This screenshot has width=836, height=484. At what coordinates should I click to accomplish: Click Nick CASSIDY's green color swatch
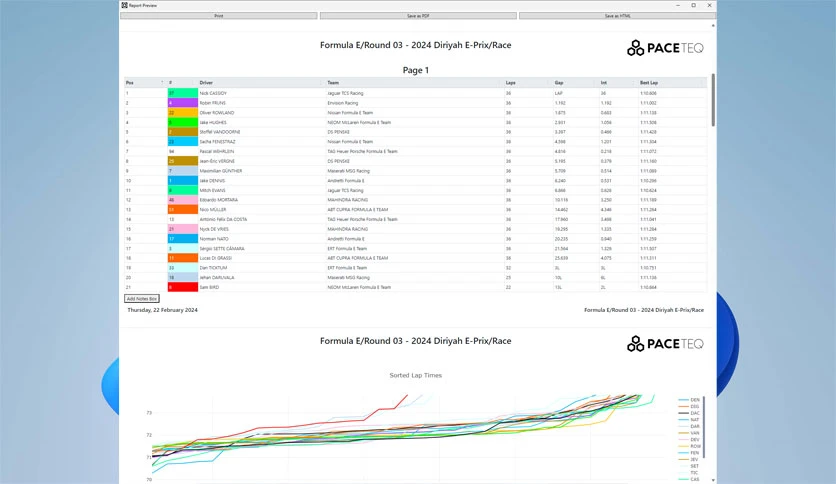tap(182, 93)
